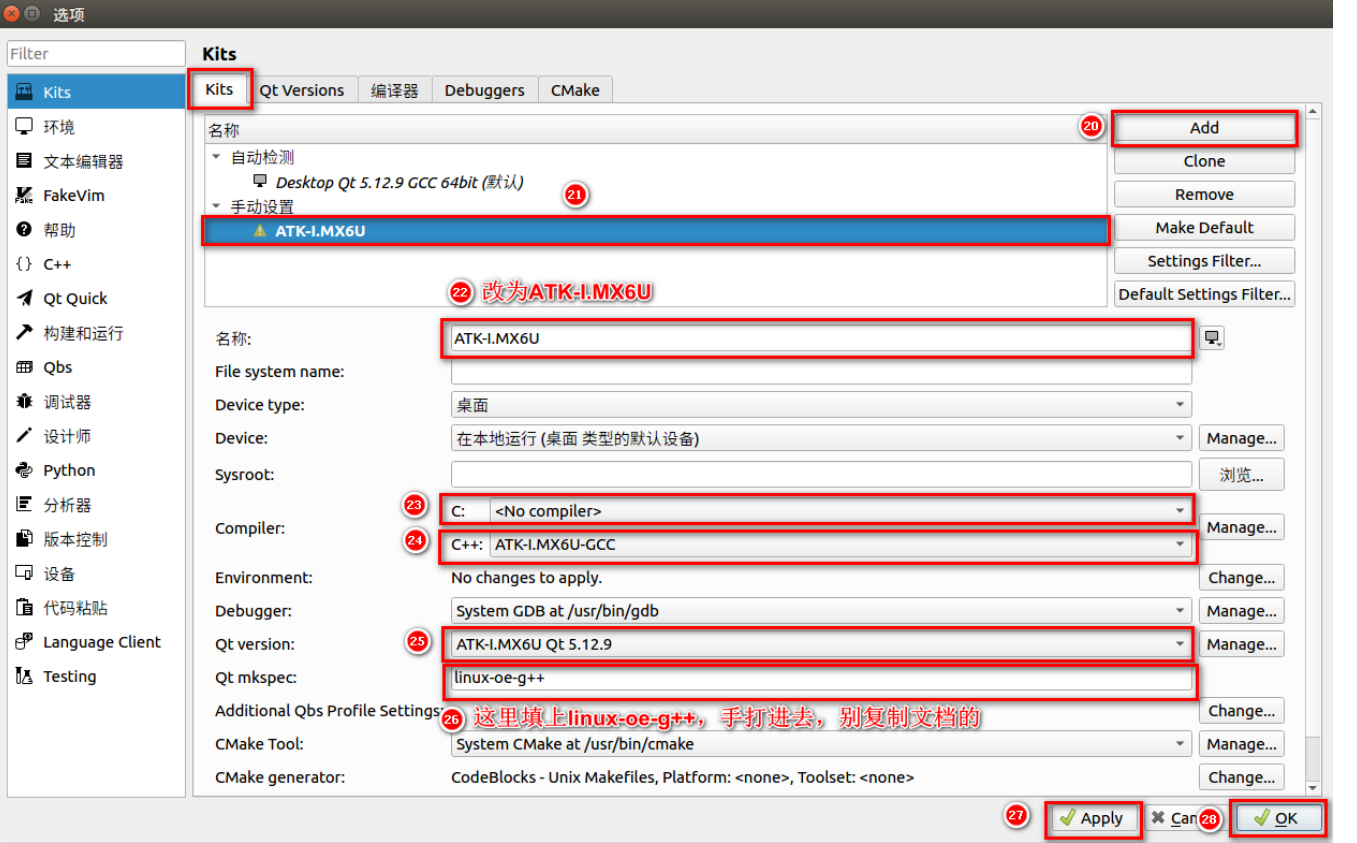Click the Sysroot 浏览 button
Image resolution: width=1357 pixels, height=843 pixels.
1241,474
